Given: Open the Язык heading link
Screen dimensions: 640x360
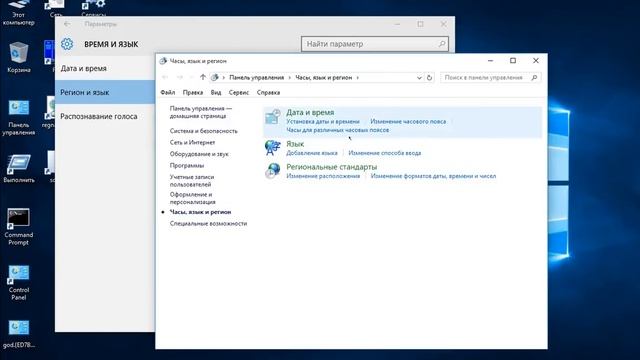Looking at the screenshot, I should point(295,144).
